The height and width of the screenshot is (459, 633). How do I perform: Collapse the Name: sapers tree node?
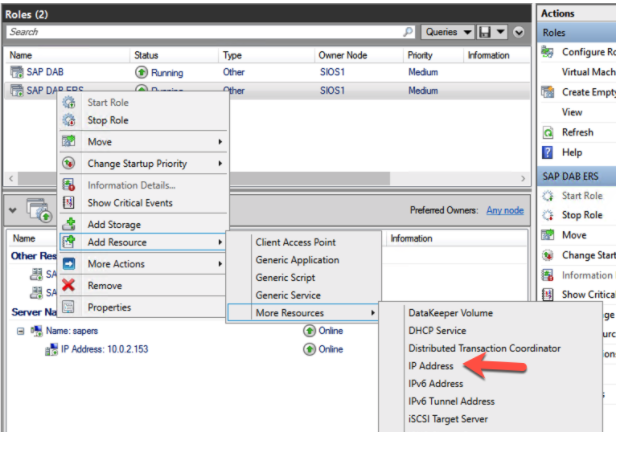pos(21,331)
